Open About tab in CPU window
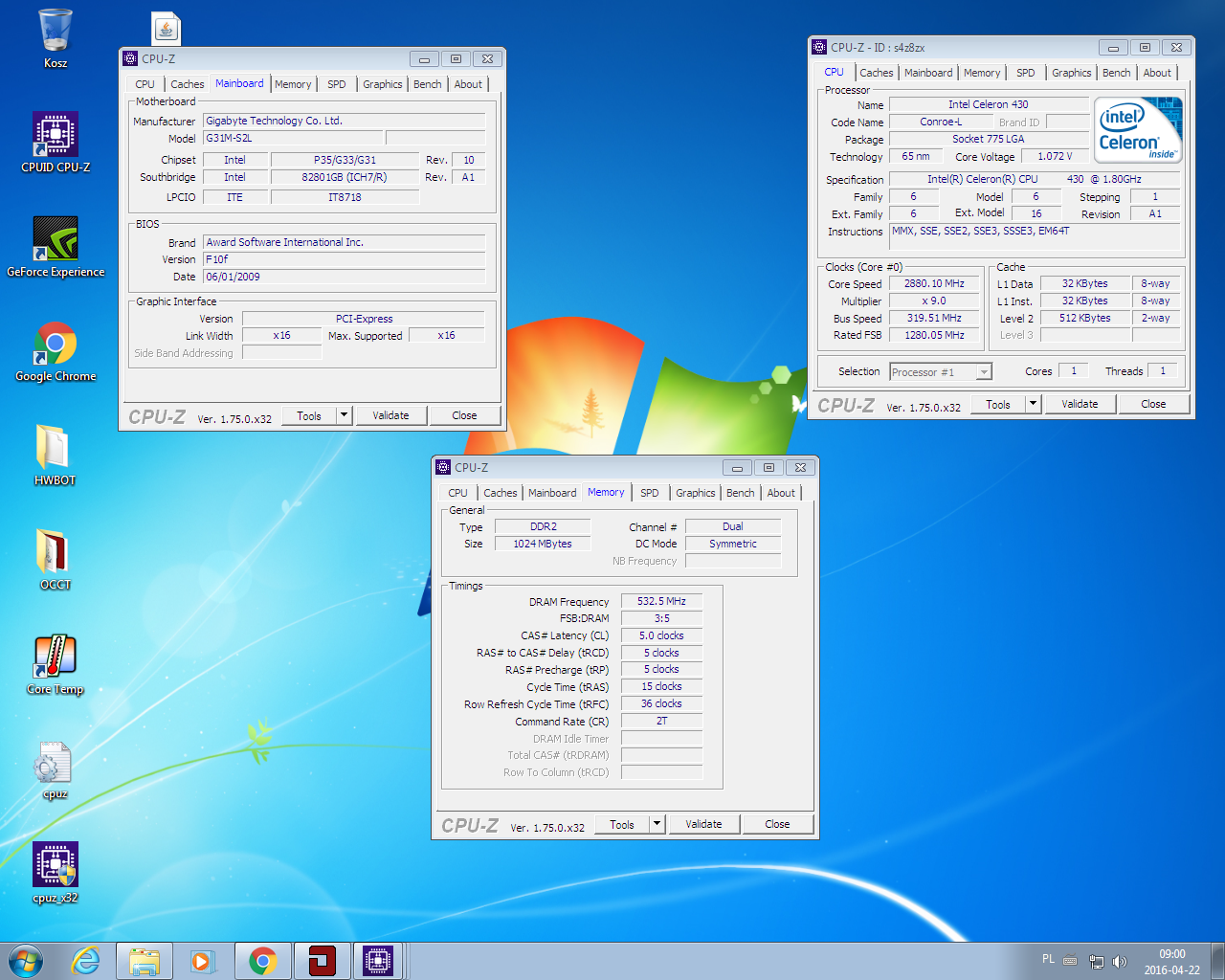Image resolution: width=1225 pixels, height=980 pixels. 1157,73
